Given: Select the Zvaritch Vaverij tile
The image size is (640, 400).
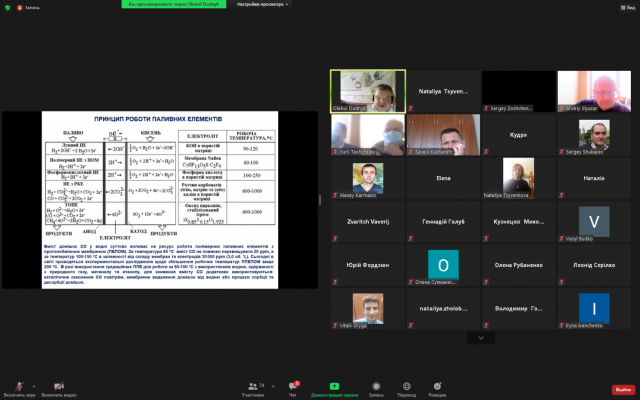Looking at the screenshot, I should pos(368,222).
